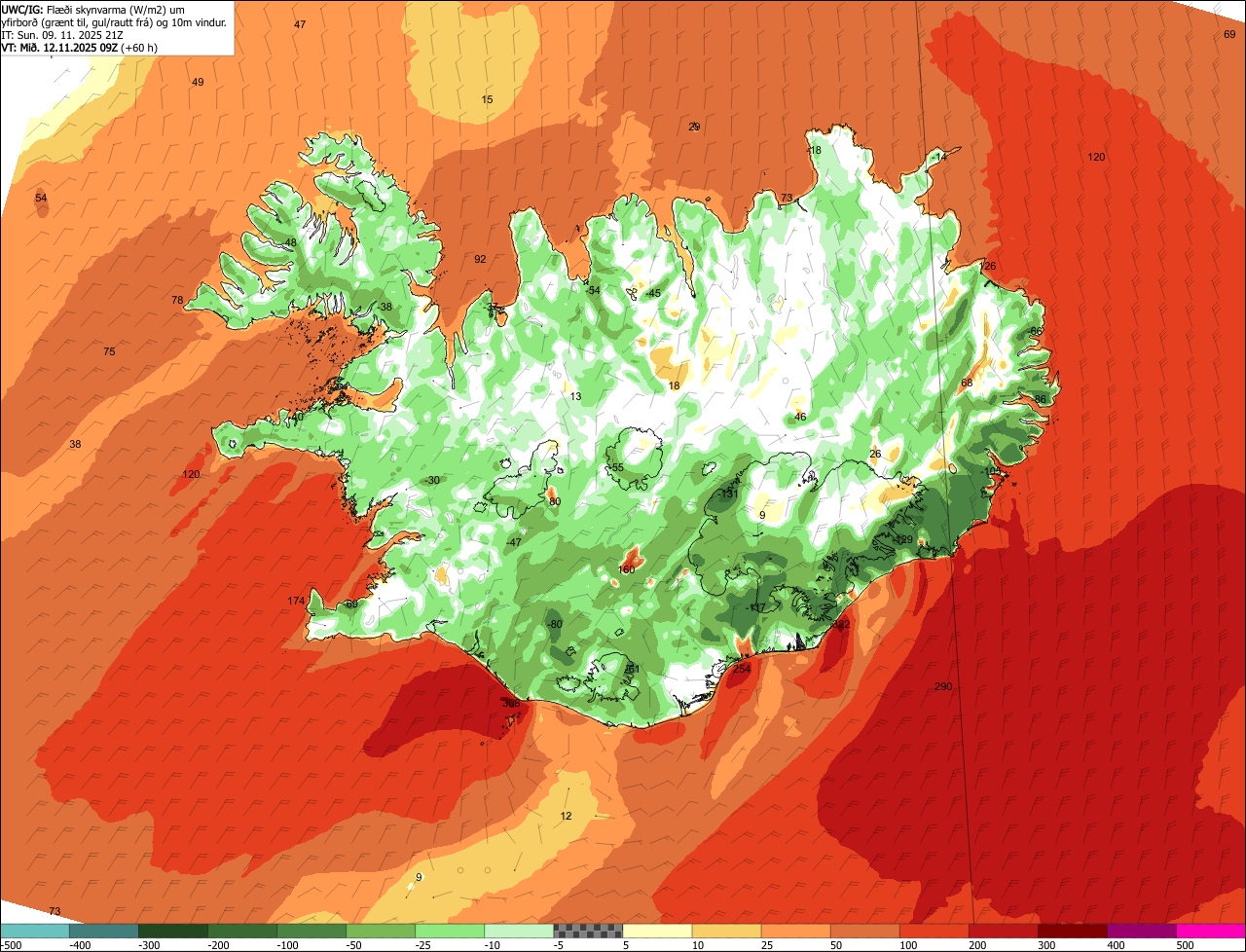Click the map value '174' west of Reykjanes
This screenshot has height=952, width=1246.
297,601
